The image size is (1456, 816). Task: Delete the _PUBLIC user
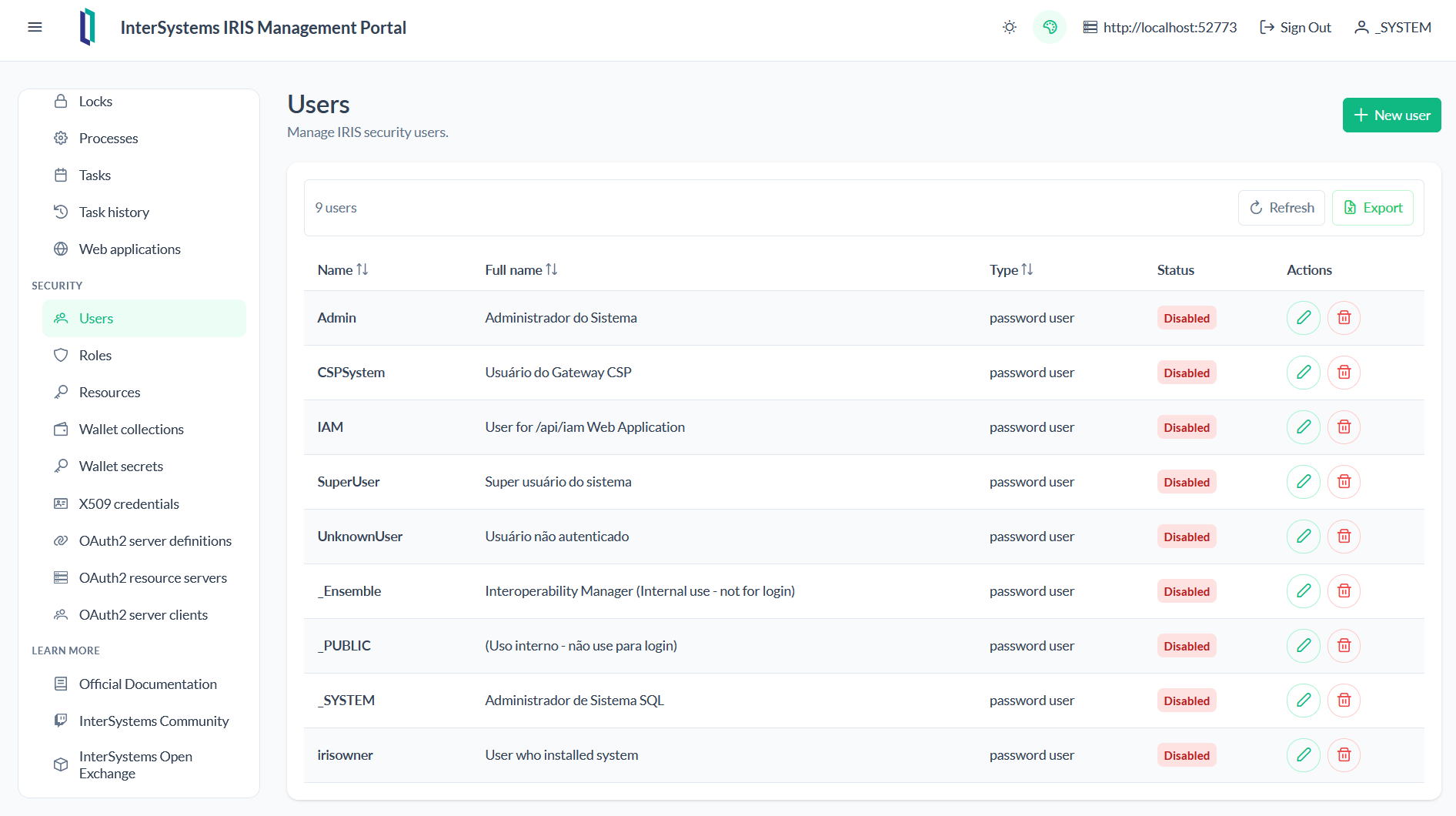pyautogui.click(x=1344, y=646)
